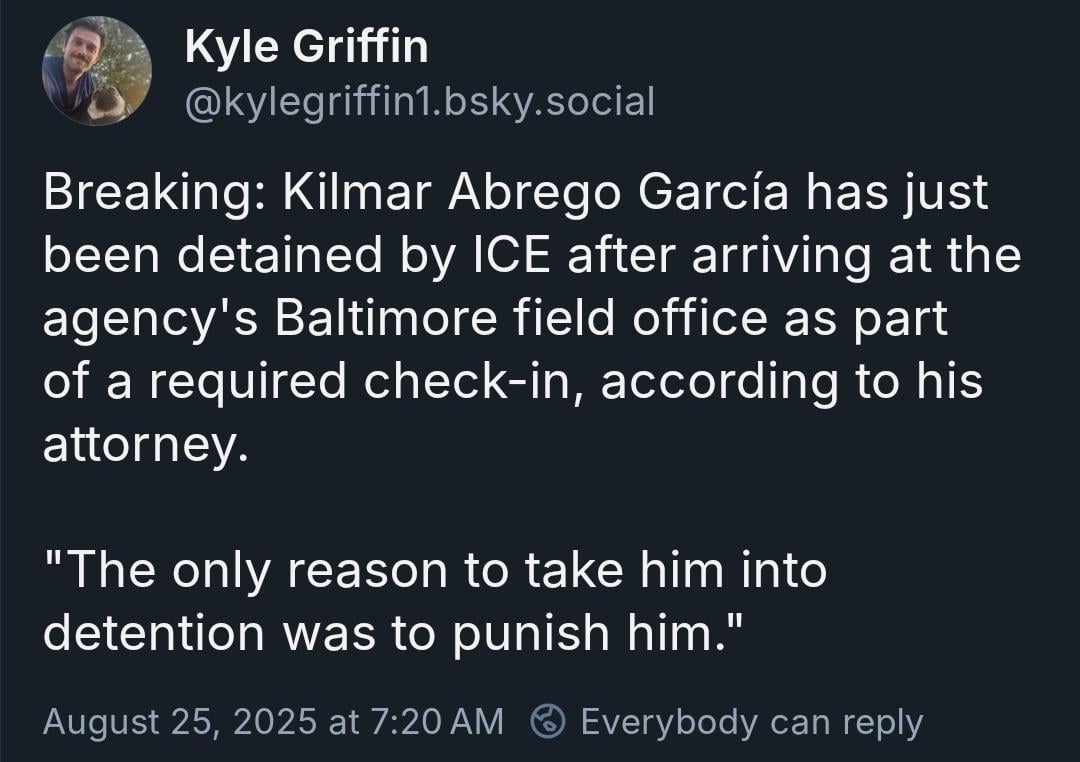The width and height of the screenshot is (1080, 762).
Task: Click the August 25, 2025 timestamp
Action: 273,721
